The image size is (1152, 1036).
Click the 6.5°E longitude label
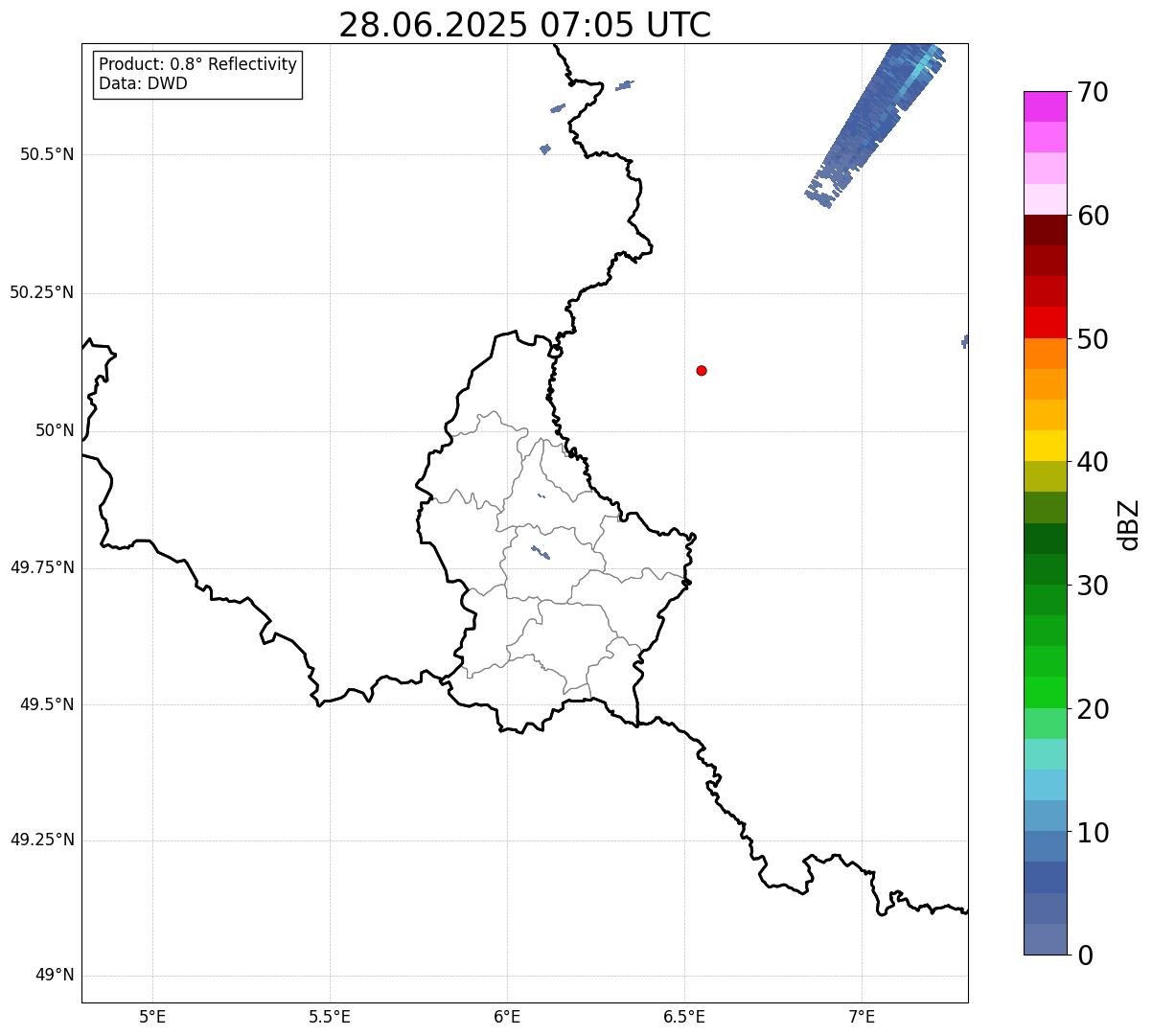(x=684, y=1016)
